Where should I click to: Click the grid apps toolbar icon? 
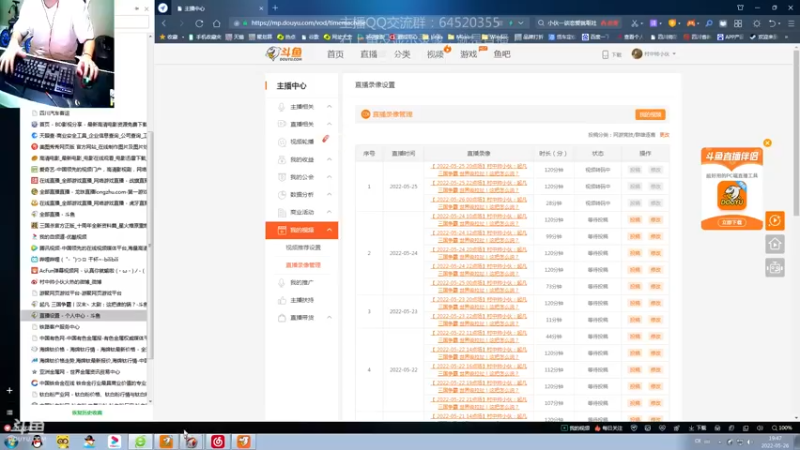738,23
